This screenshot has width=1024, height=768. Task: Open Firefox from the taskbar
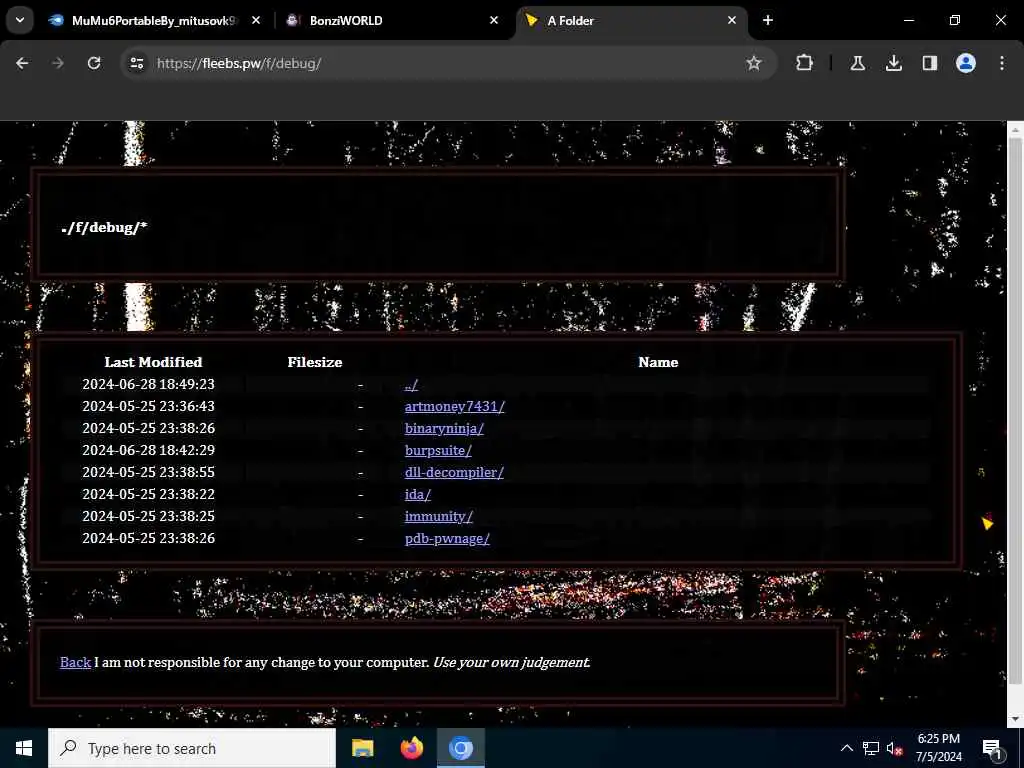411,748
